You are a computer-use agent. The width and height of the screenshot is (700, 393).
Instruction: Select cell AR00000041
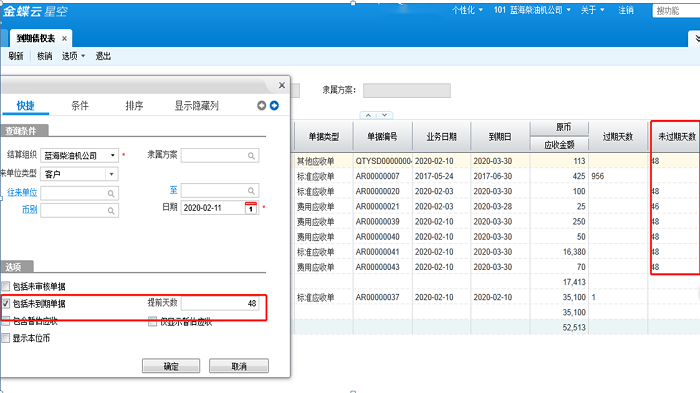click(x=383, y=252)
